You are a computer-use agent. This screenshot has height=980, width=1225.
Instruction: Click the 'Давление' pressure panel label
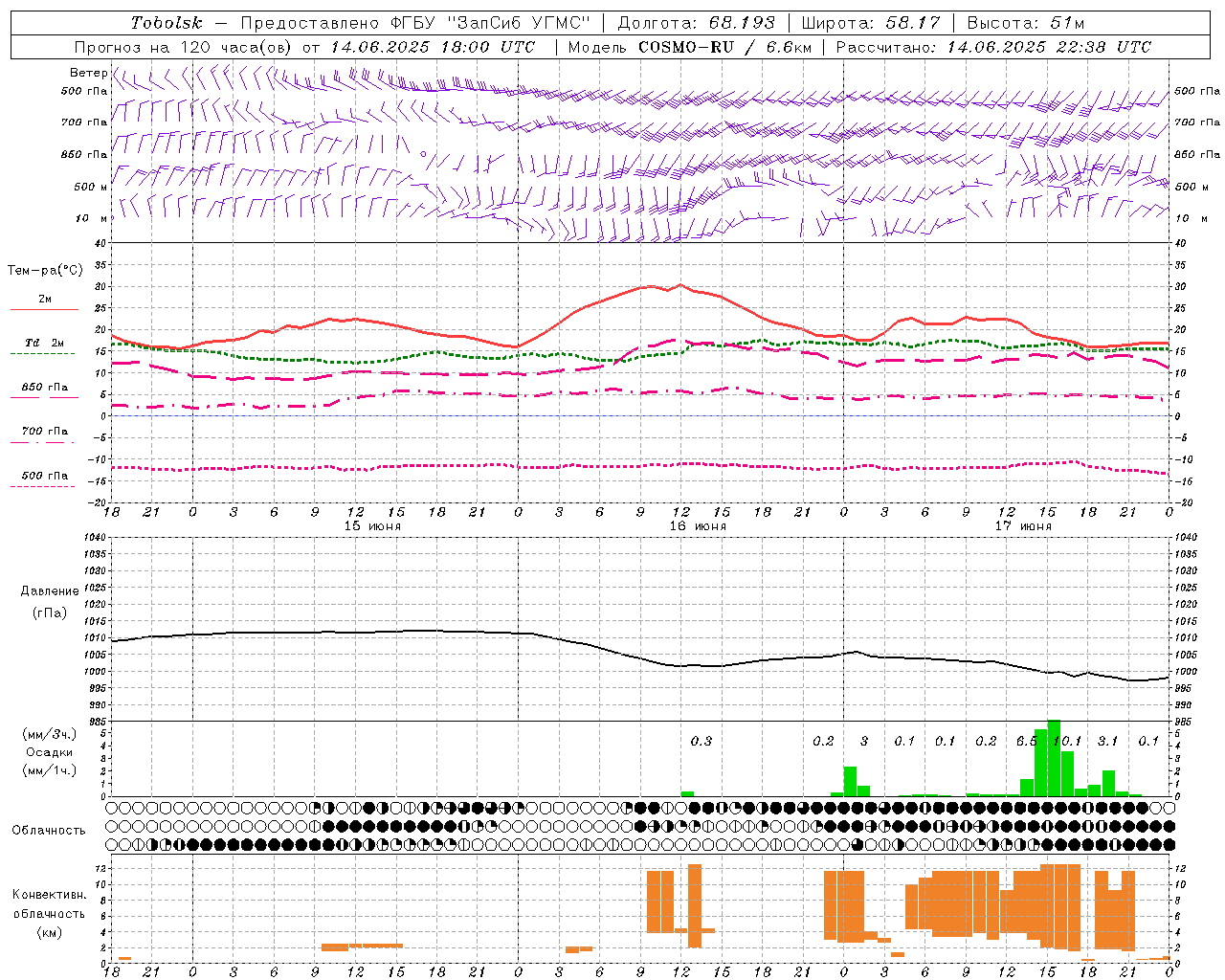click(x=49, y=591)
